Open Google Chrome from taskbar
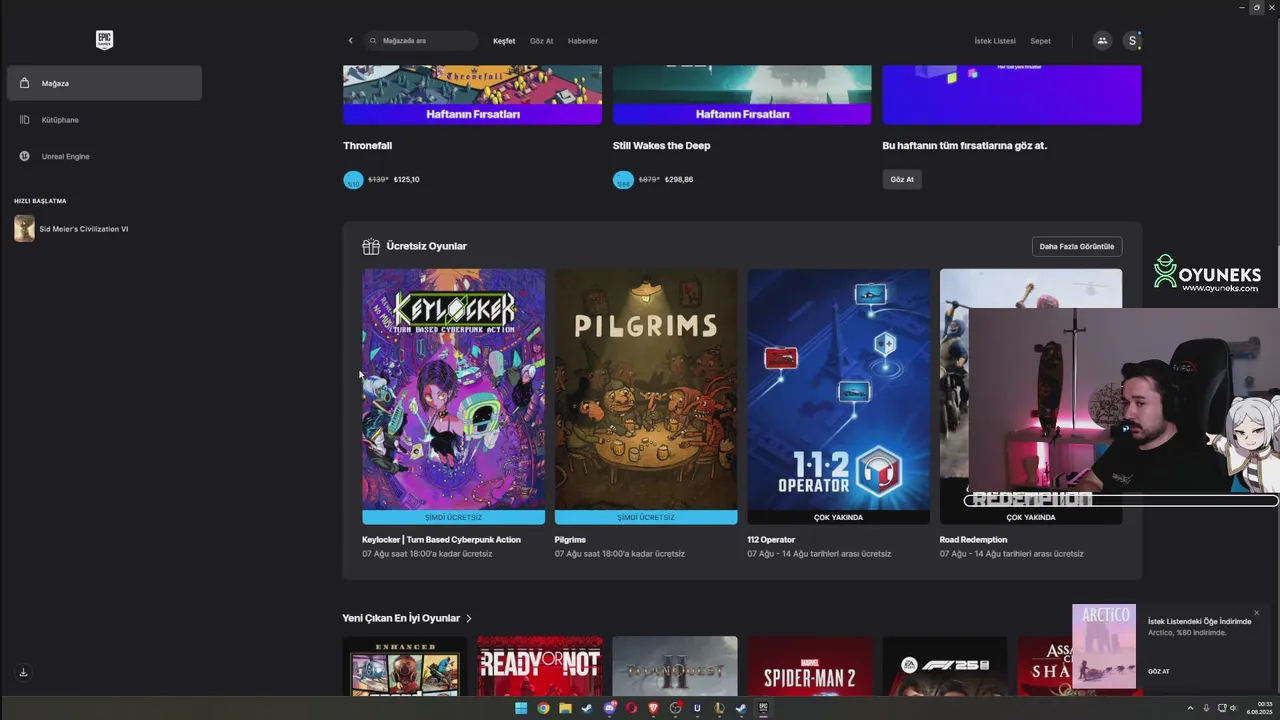1280x720 pixels. (x=543, y=708)
